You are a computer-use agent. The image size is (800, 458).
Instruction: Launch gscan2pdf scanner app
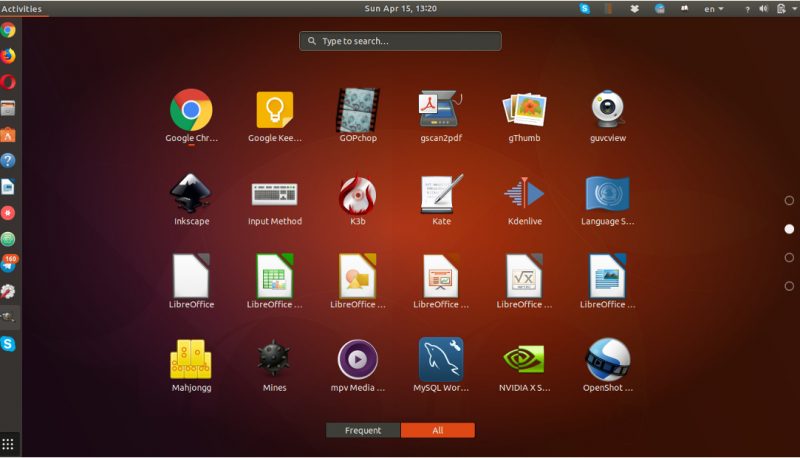441,110
